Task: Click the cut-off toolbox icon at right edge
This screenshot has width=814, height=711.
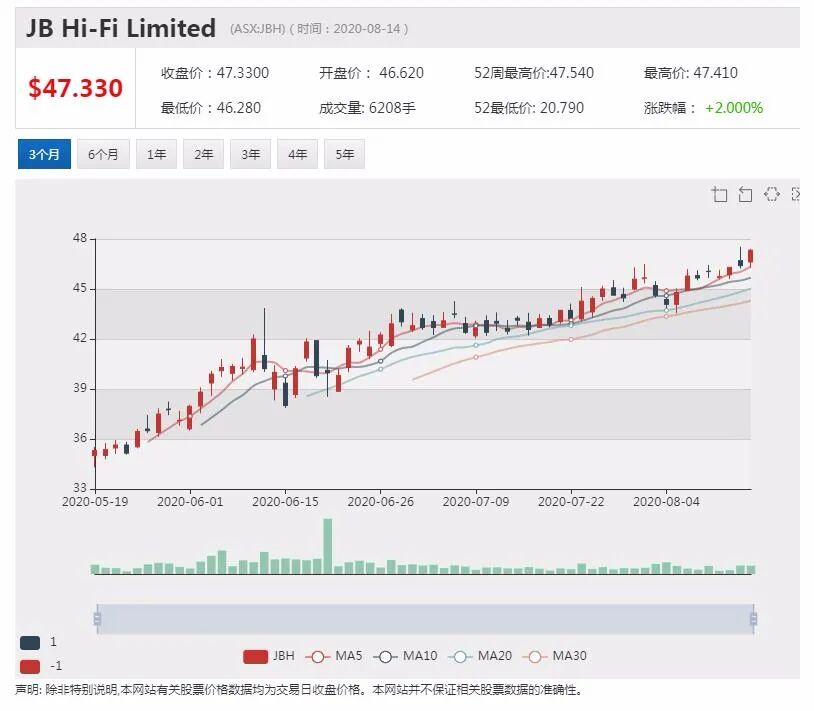Action: pos(795,194)
